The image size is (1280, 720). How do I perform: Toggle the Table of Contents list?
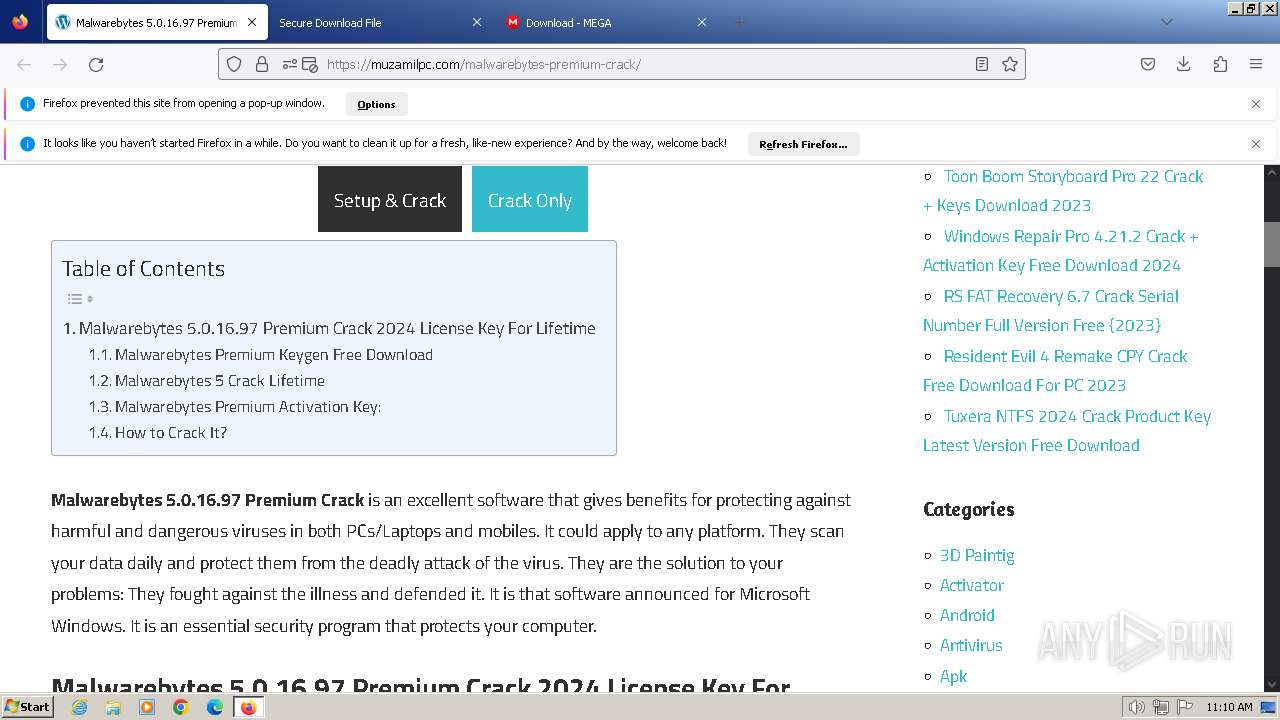(x=80, y=299)
